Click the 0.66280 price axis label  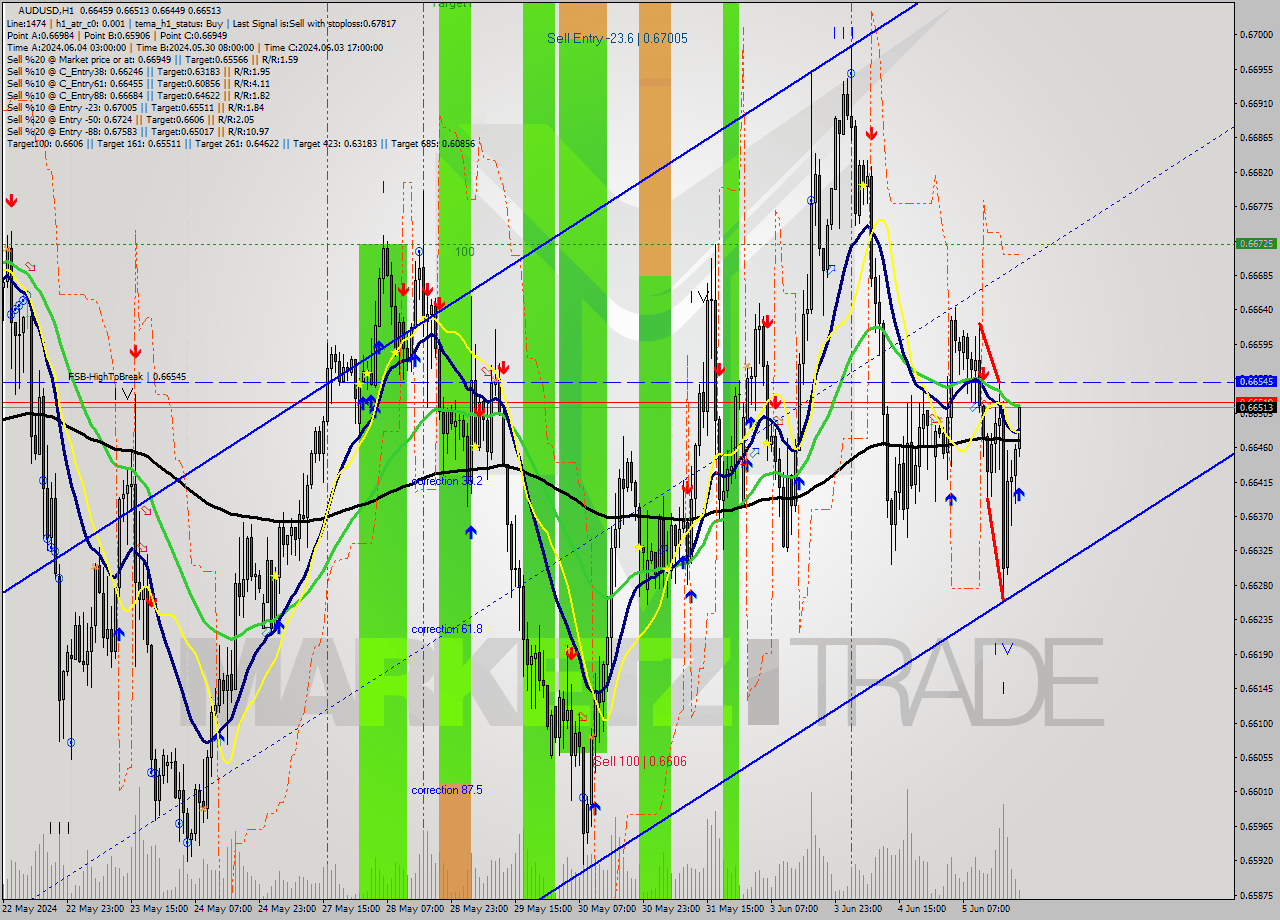tap(1256, 585)
